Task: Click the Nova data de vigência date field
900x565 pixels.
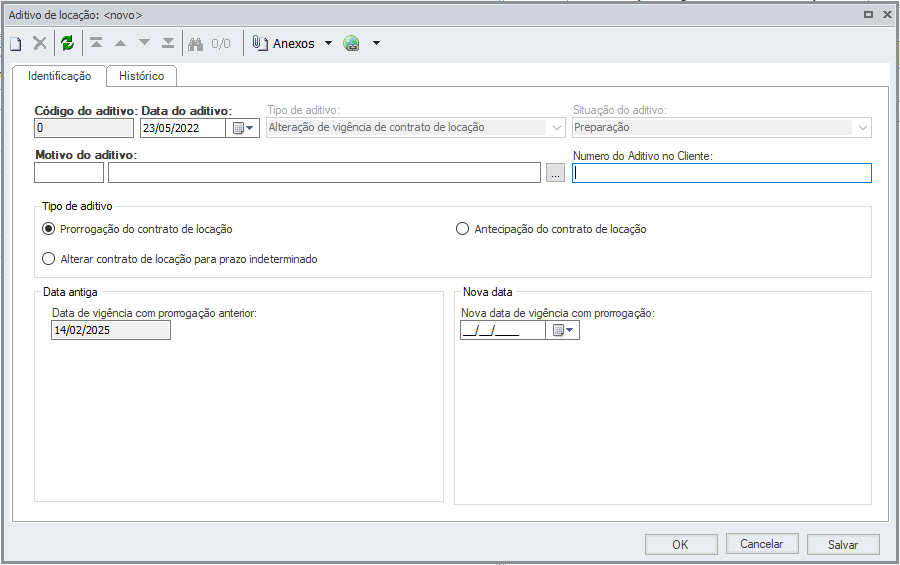Action: pyautogui.click(x=503, y=330)
